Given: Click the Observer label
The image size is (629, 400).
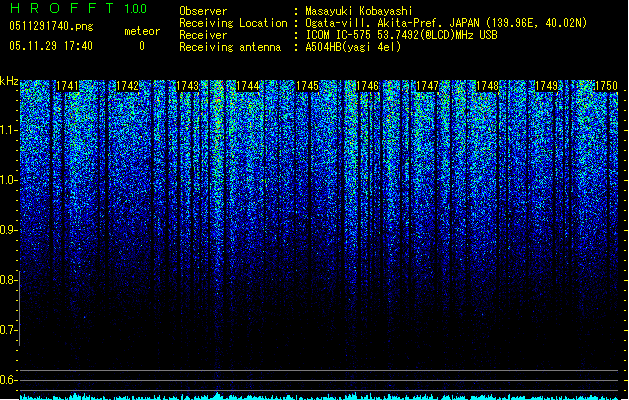Looking at the screenshot, I should (203, 11).
